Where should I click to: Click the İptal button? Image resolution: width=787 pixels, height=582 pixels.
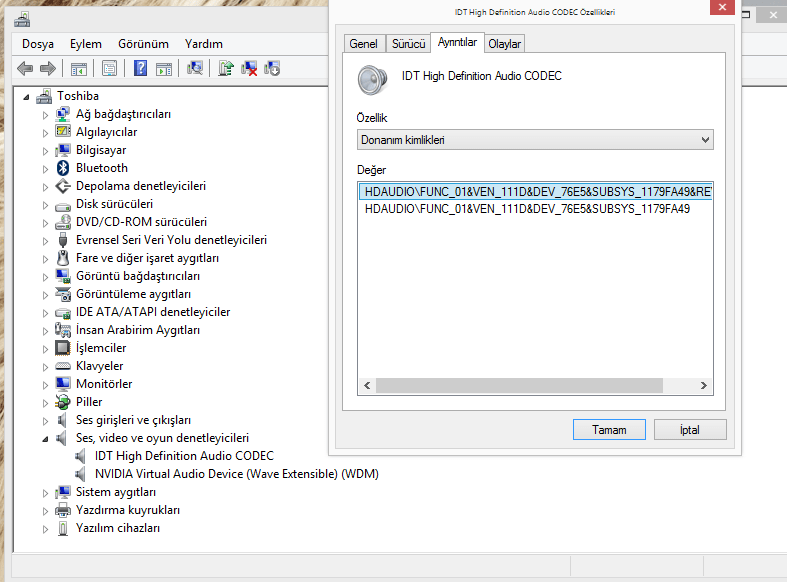click(x=690, y=429)
